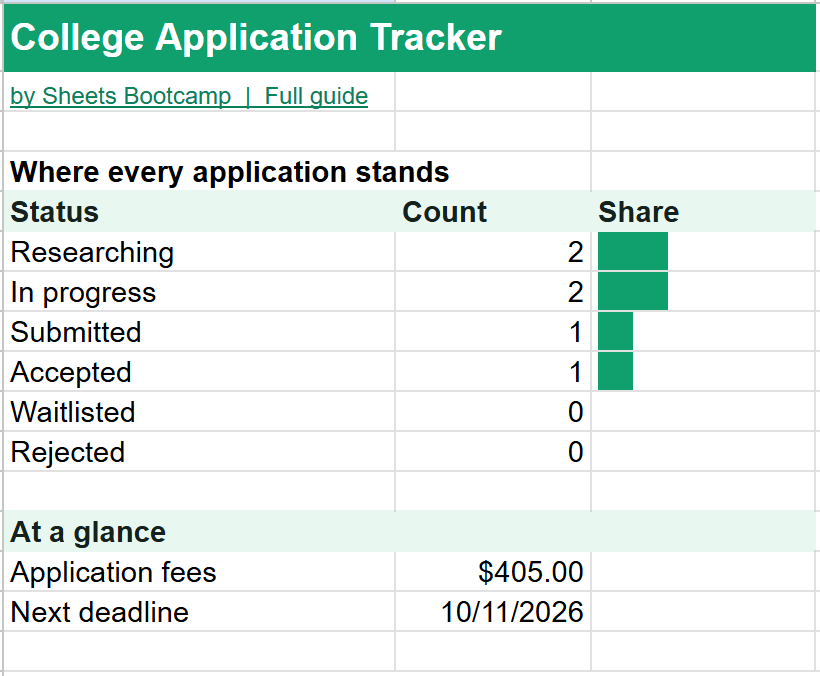Click the 'Researching' status cell

pyautogui.click(x=199, y=252)
